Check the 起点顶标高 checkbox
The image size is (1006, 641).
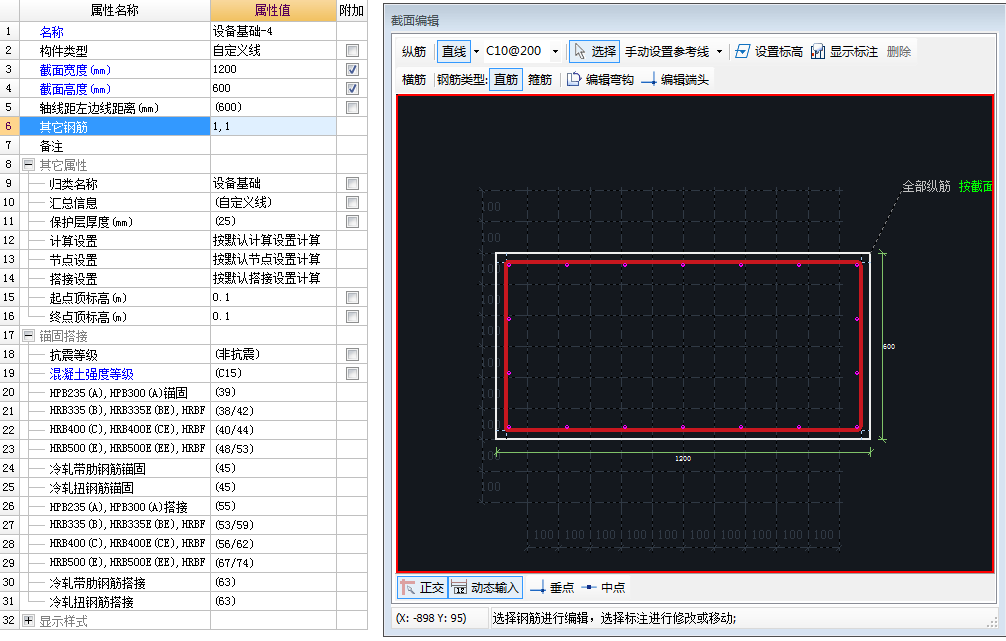pyautogui.click(x=352, y=298)
